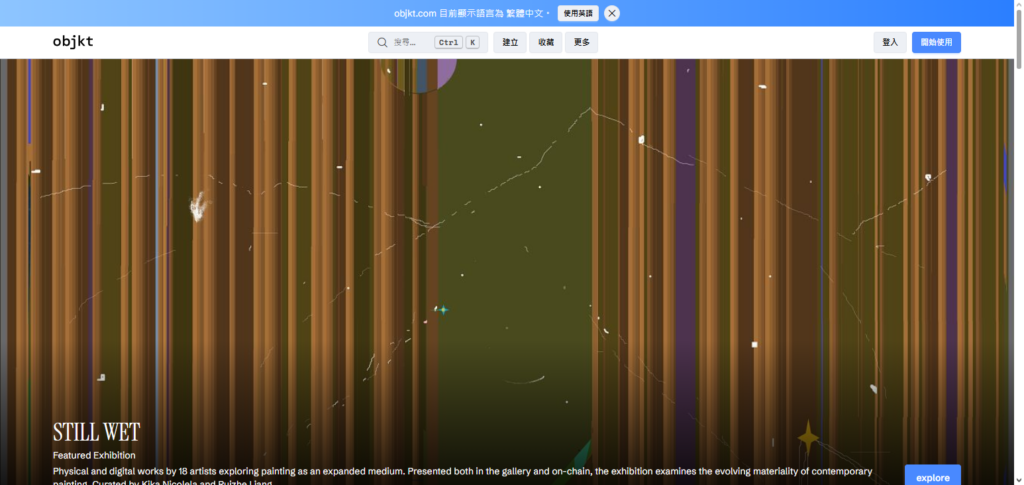This screenshot has height=485, width=1024.
Task: Click the Featured Exhibition label
Action: click(94, 456)
